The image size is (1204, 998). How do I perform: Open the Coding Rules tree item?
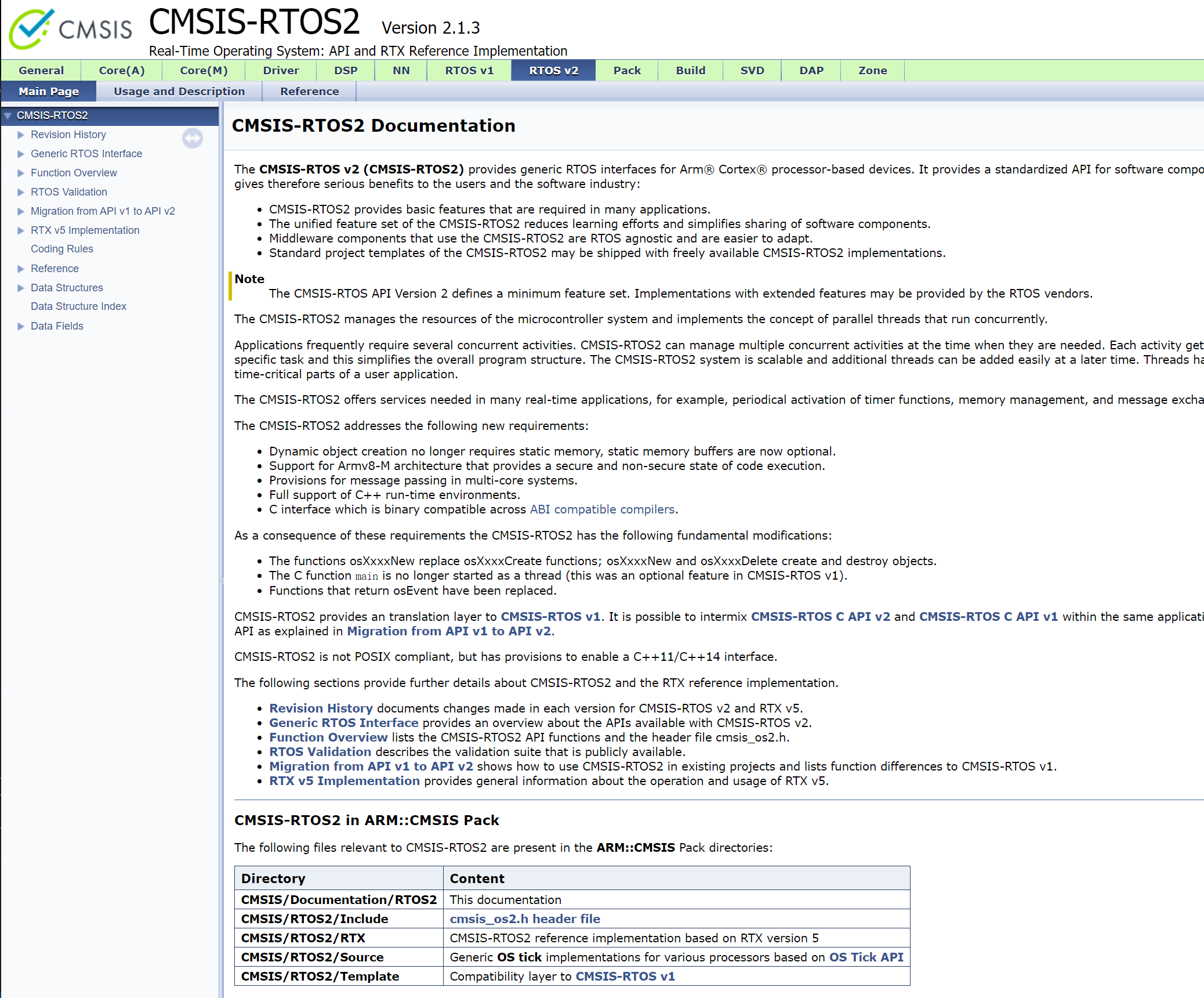61,249
